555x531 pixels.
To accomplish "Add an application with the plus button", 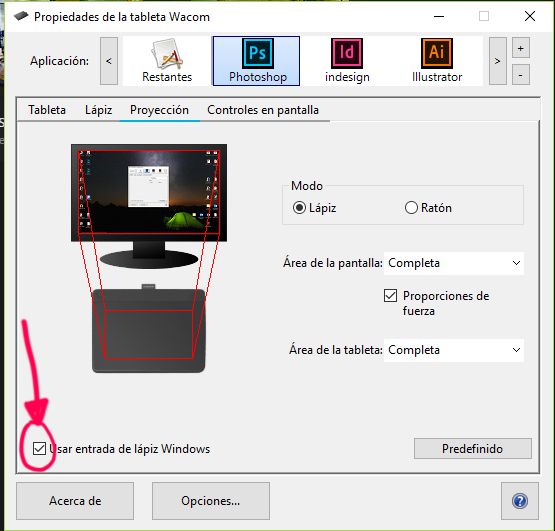I will 521,48.
